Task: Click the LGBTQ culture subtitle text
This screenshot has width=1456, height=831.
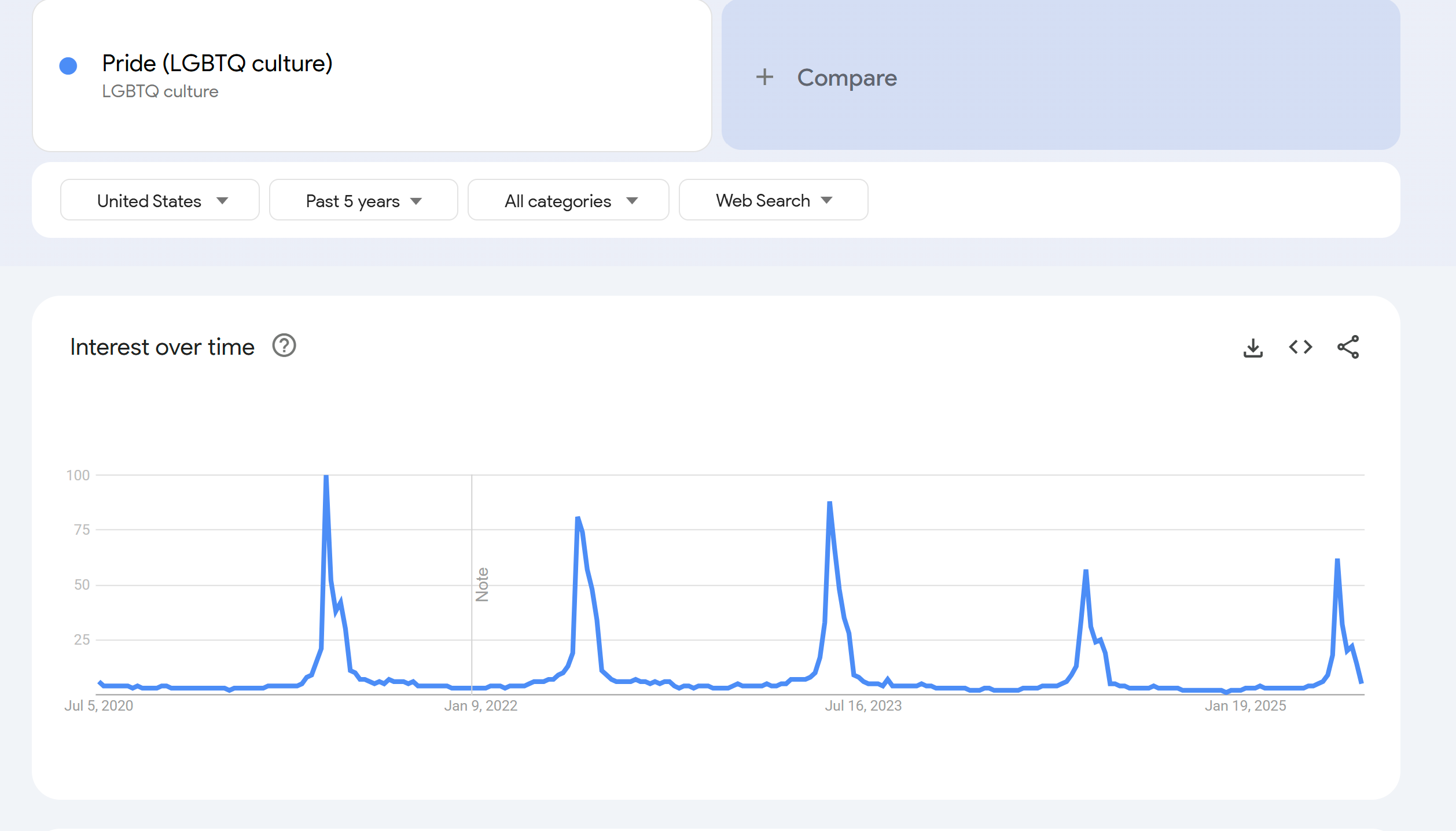Action: (160, 91)
